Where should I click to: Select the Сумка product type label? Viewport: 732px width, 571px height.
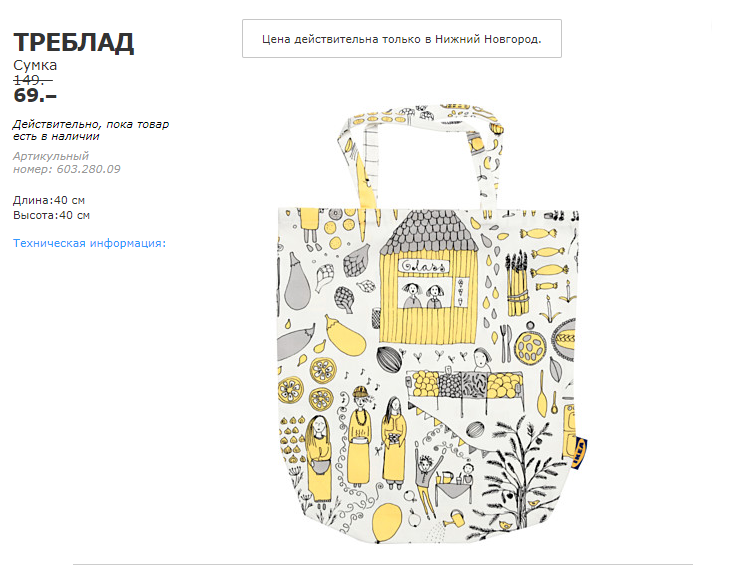35,65
